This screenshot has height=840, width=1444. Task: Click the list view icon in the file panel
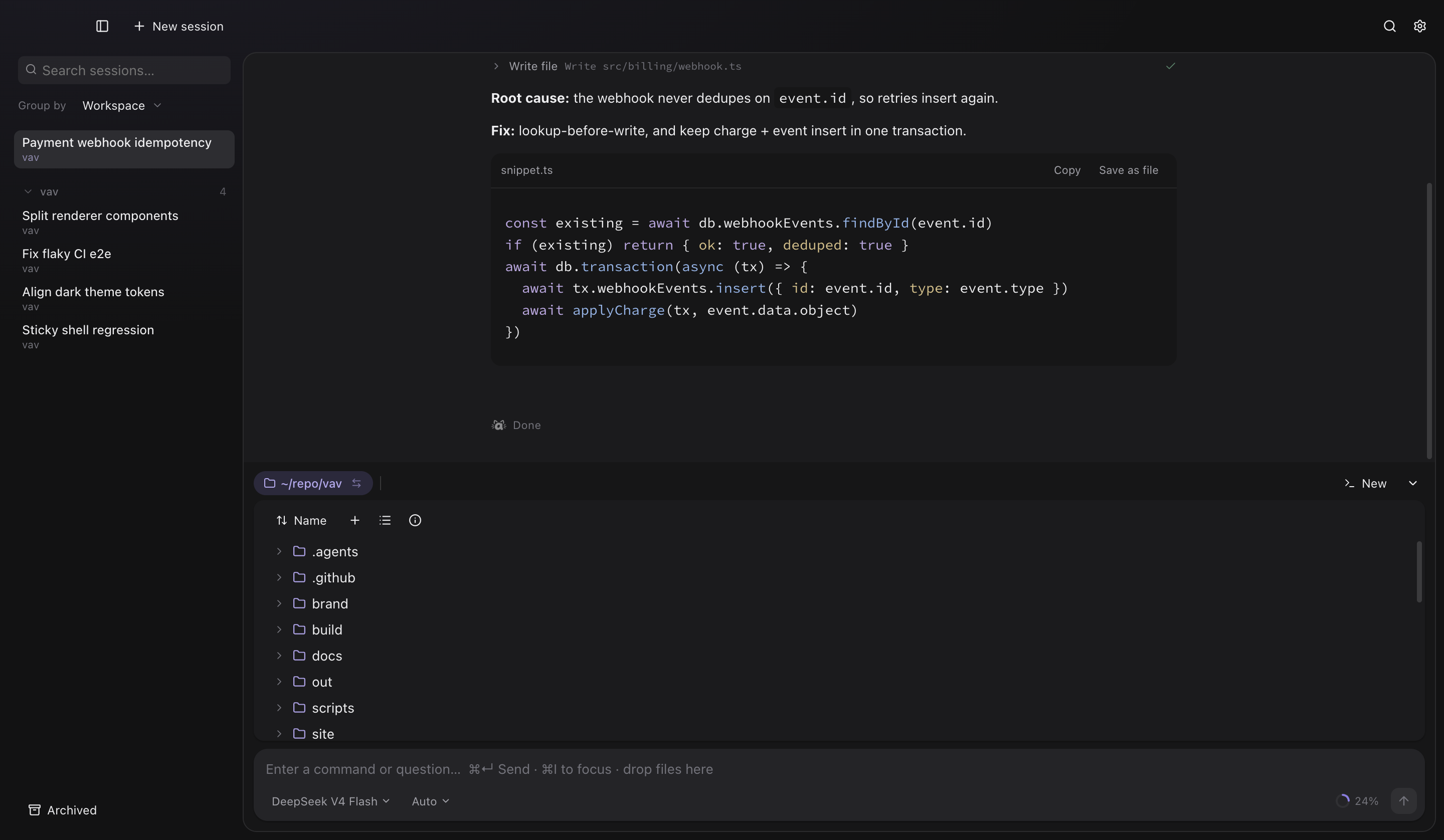click(x=385, y=520)
